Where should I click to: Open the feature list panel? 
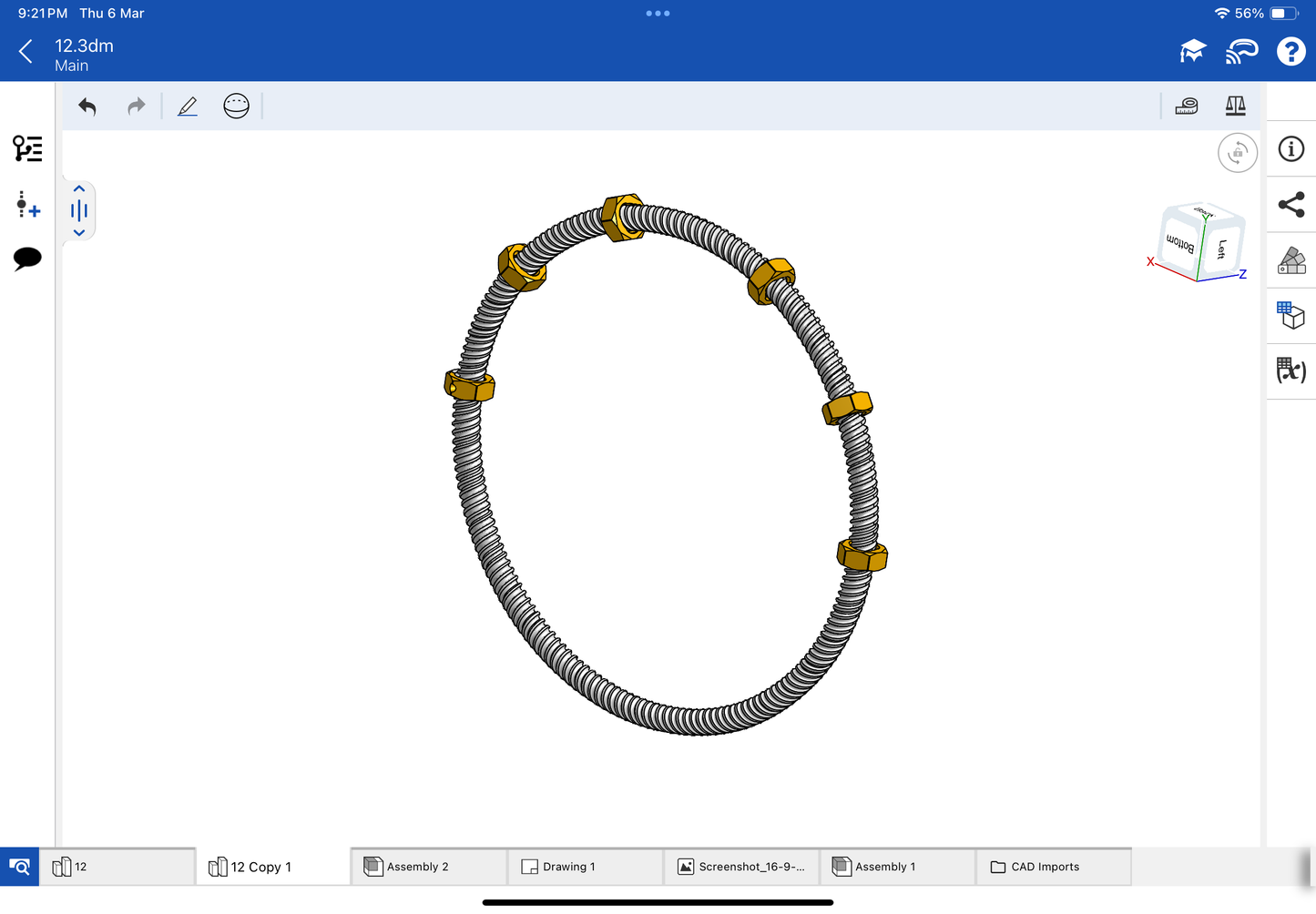(27, 148)
